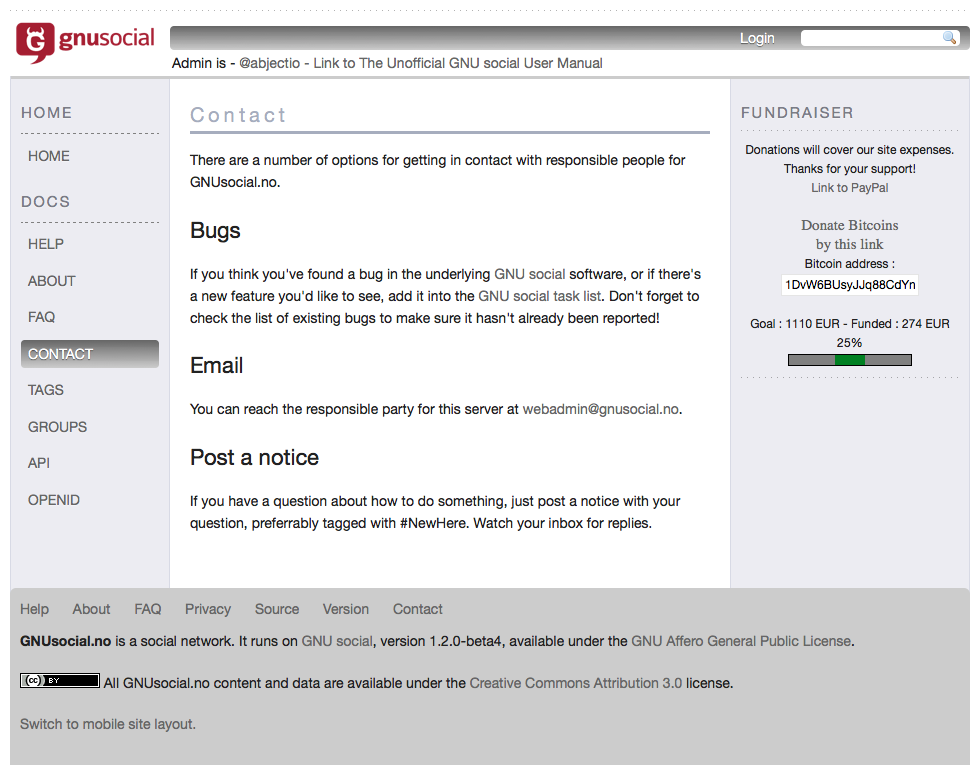Open the footer Privacy link
Image resolution: width=980 pixels, height=771 pixels.
coord(208,609)
